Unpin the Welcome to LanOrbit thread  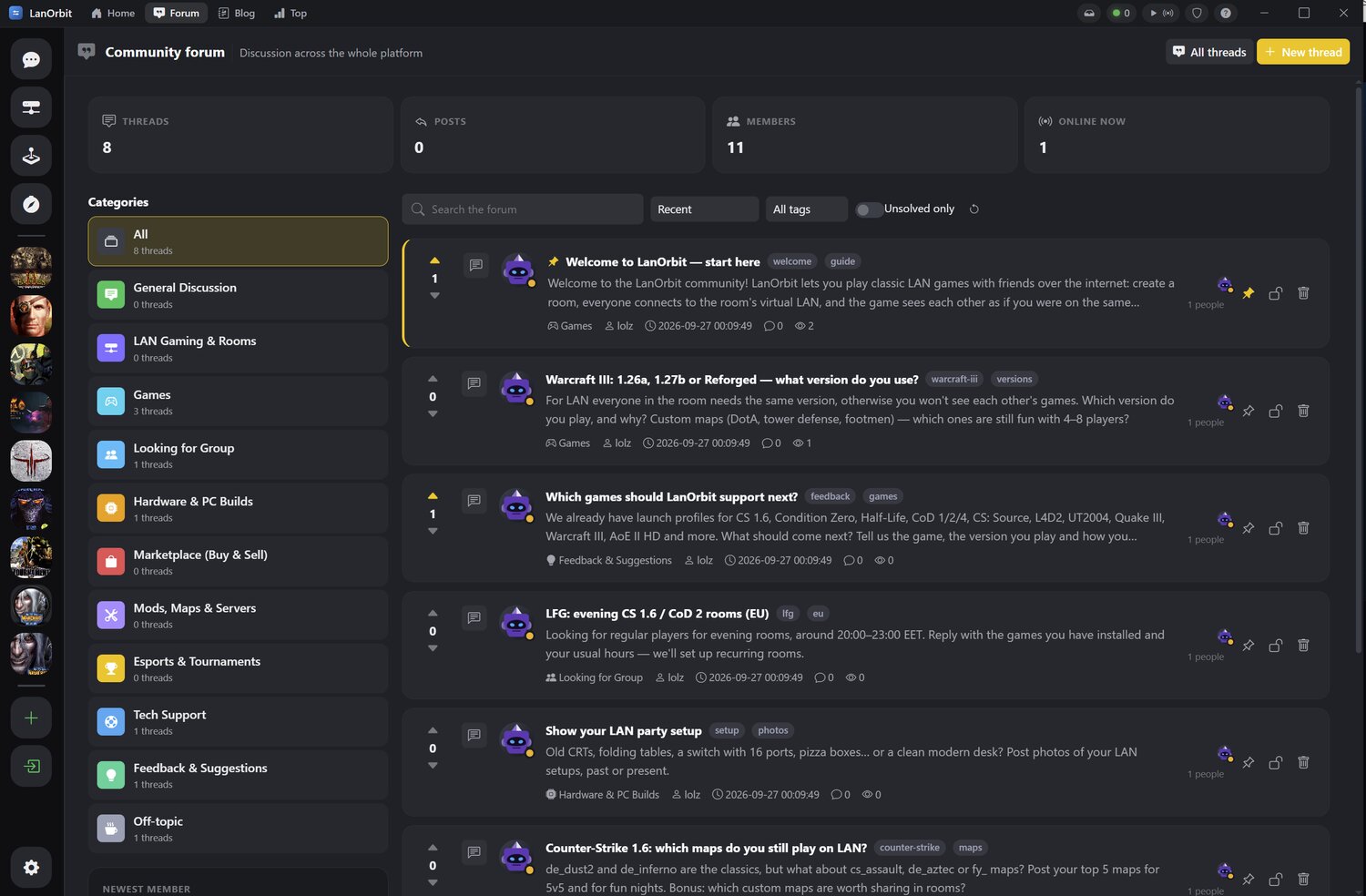pos(1249,293)
